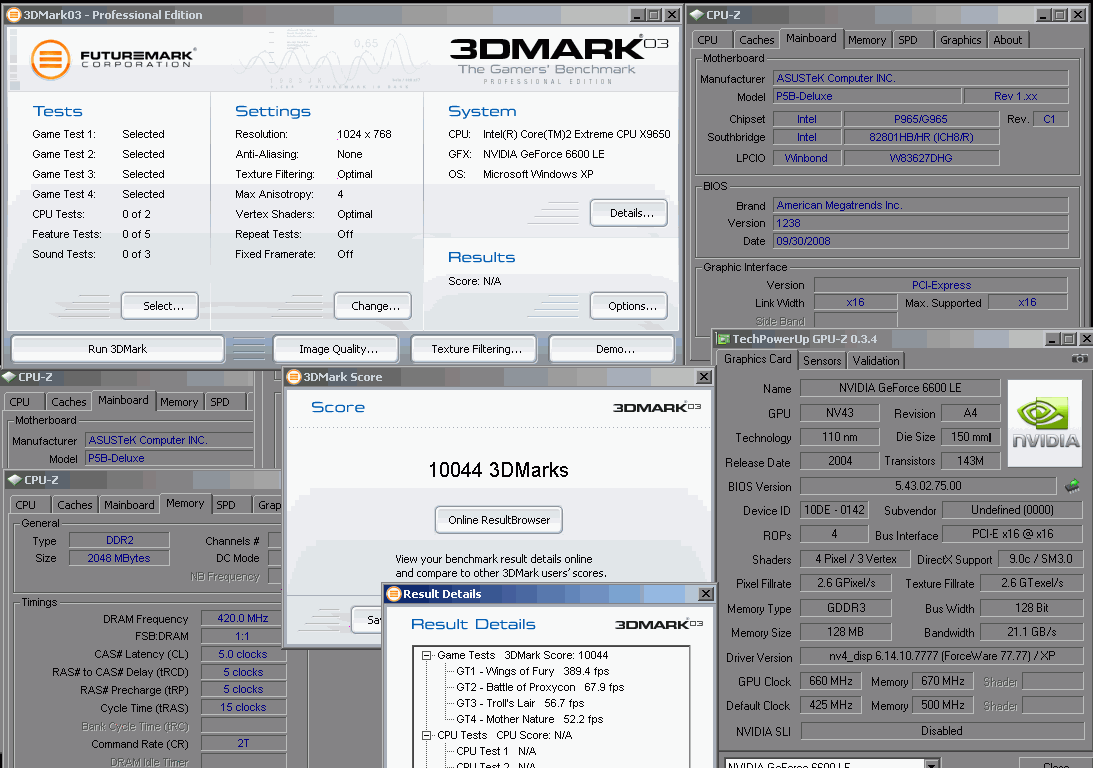The height and width of the screenshot is (768, 1093).
Task: Click the GPU-Z BIOS save chip icon
Action: pos(1072,486)
